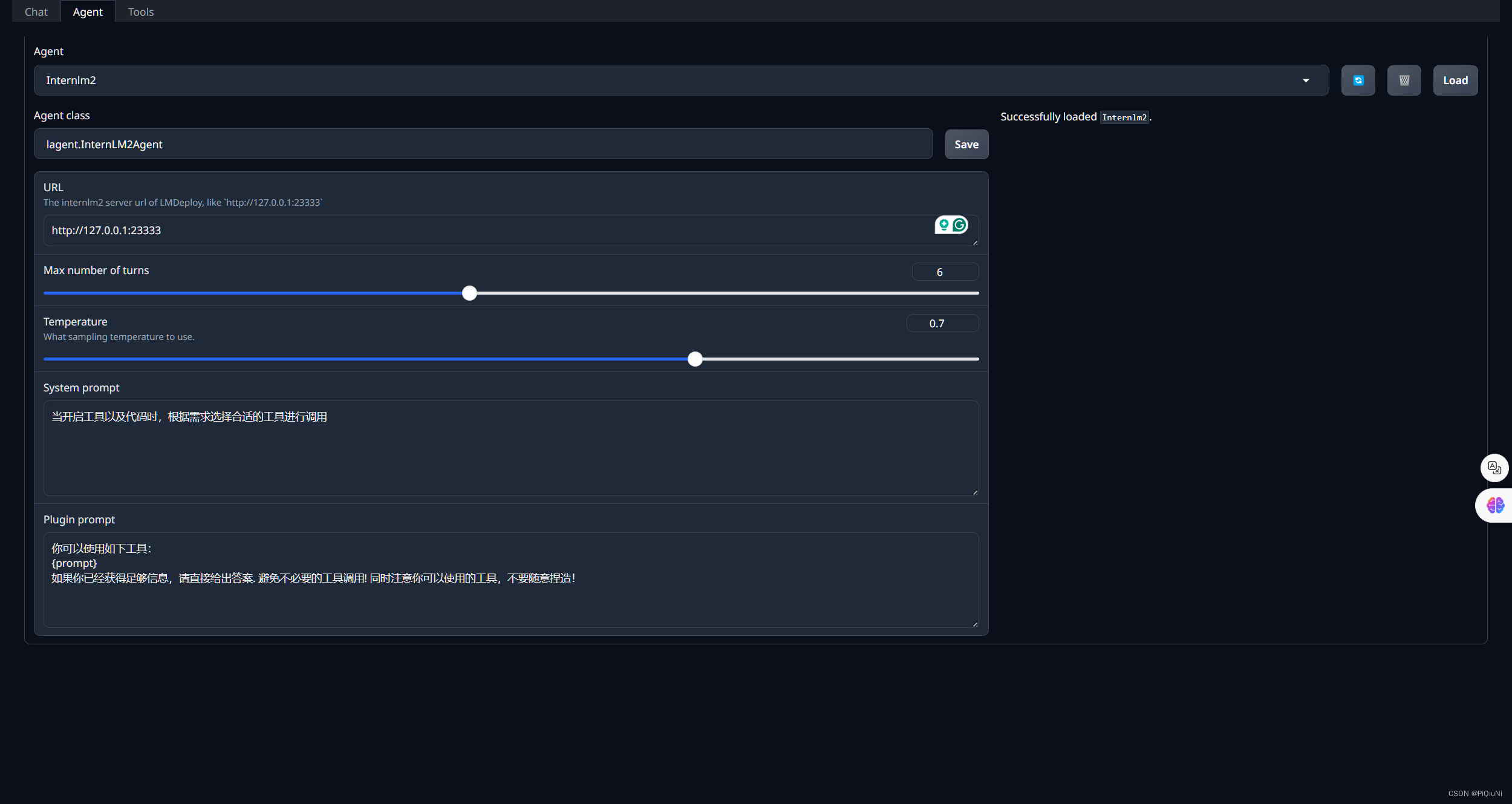
Task: Click inside the System prompt text area
Action: 511,448
